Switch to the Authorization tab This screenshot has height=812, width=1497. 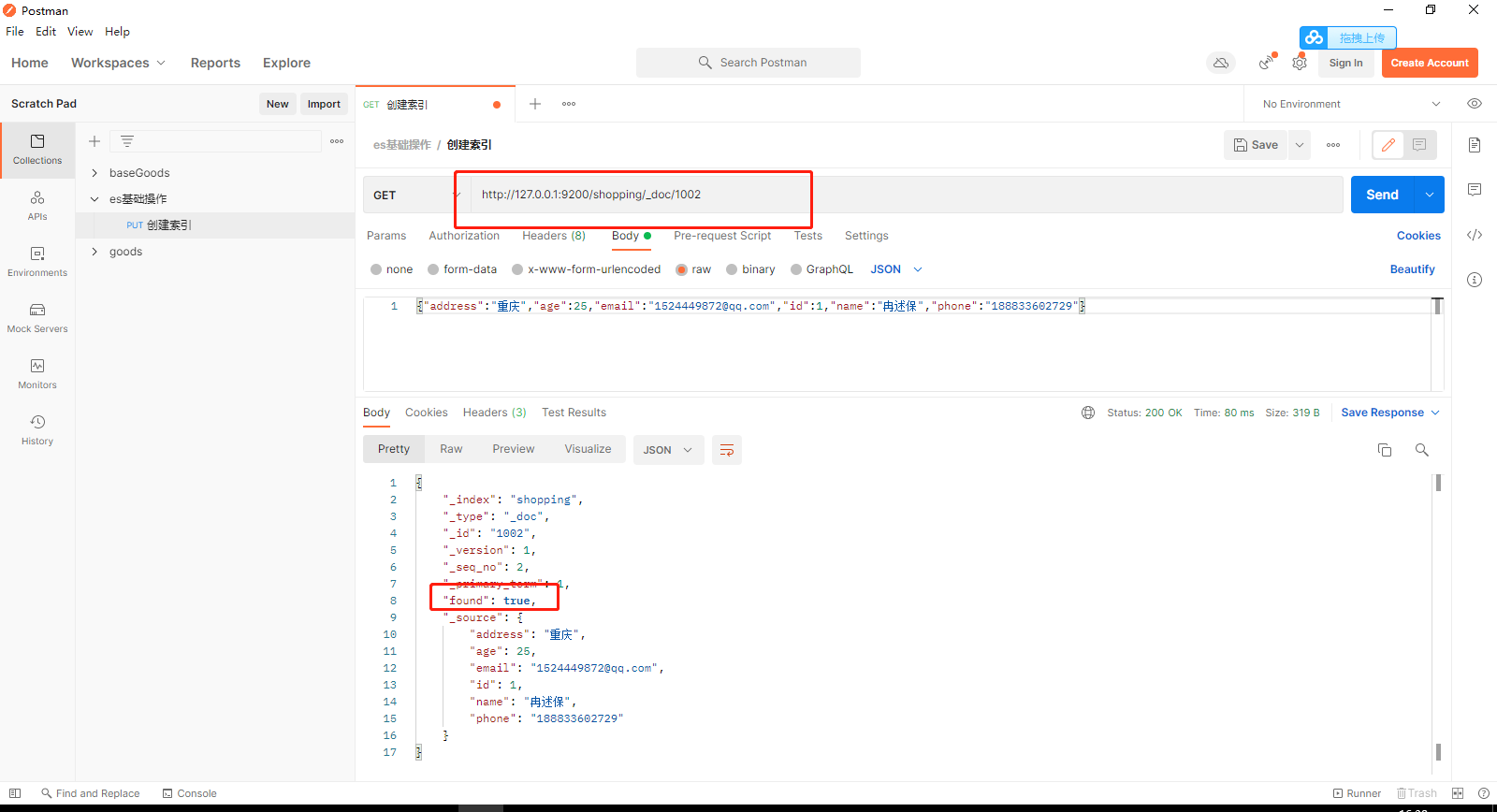coord(464,236)
